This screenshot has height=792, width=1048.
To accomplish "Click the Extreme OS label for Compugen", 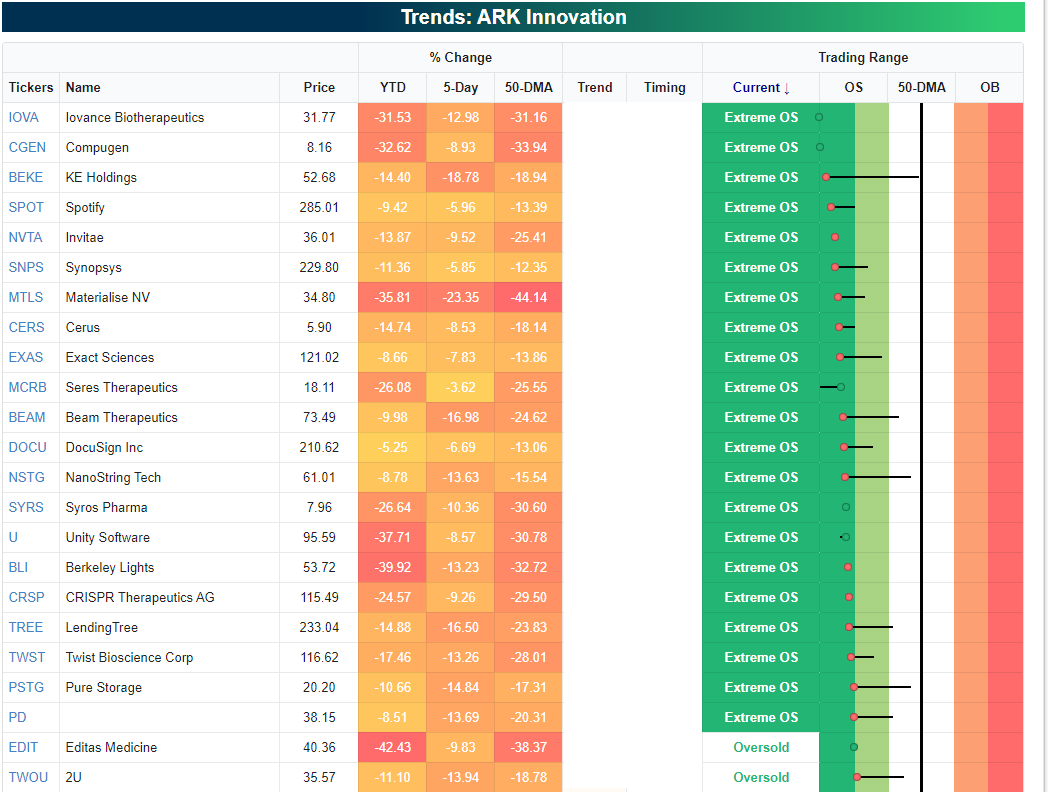I will click(x=761, y=148).
